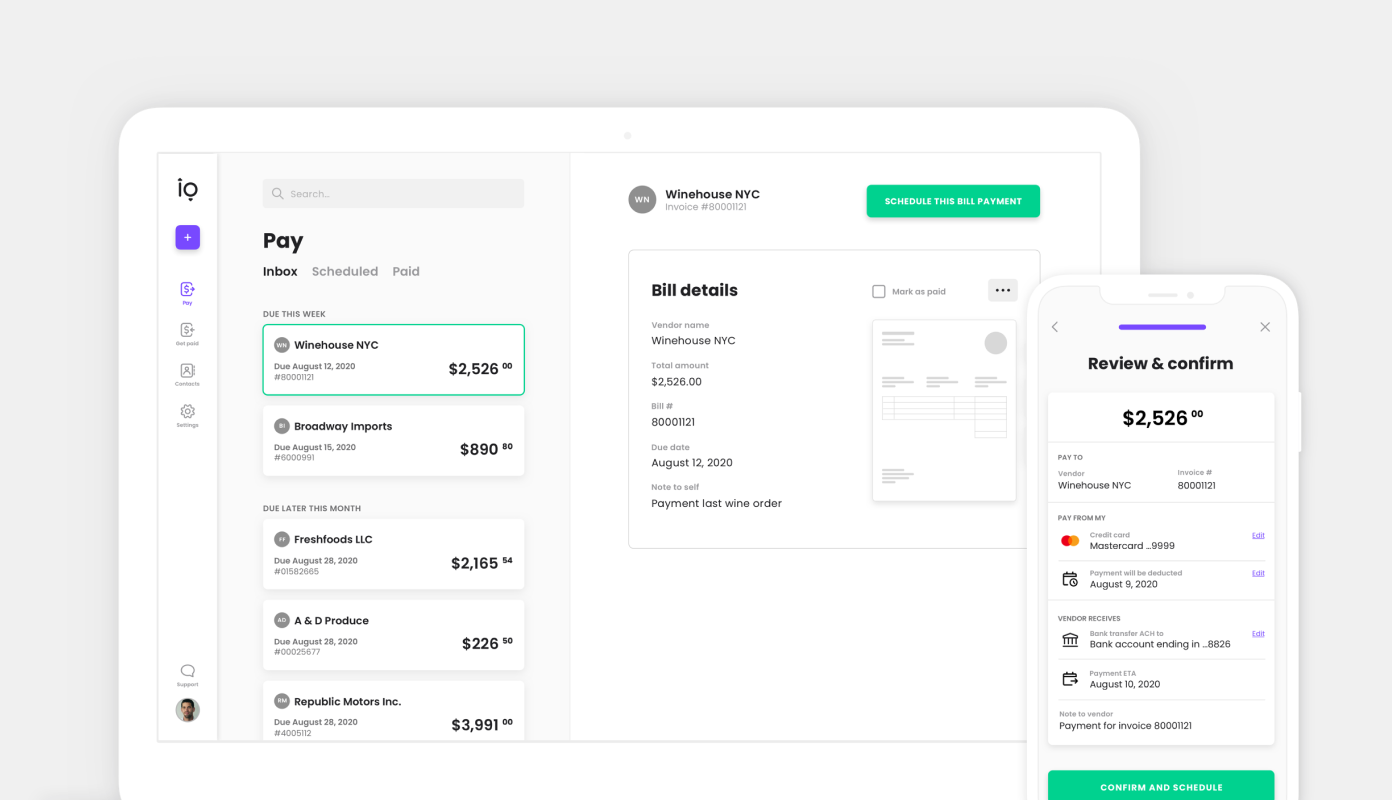Click the Mastercard logo icon
1392x800 pixels.
pyautogui.click(x=1070, y=541)
